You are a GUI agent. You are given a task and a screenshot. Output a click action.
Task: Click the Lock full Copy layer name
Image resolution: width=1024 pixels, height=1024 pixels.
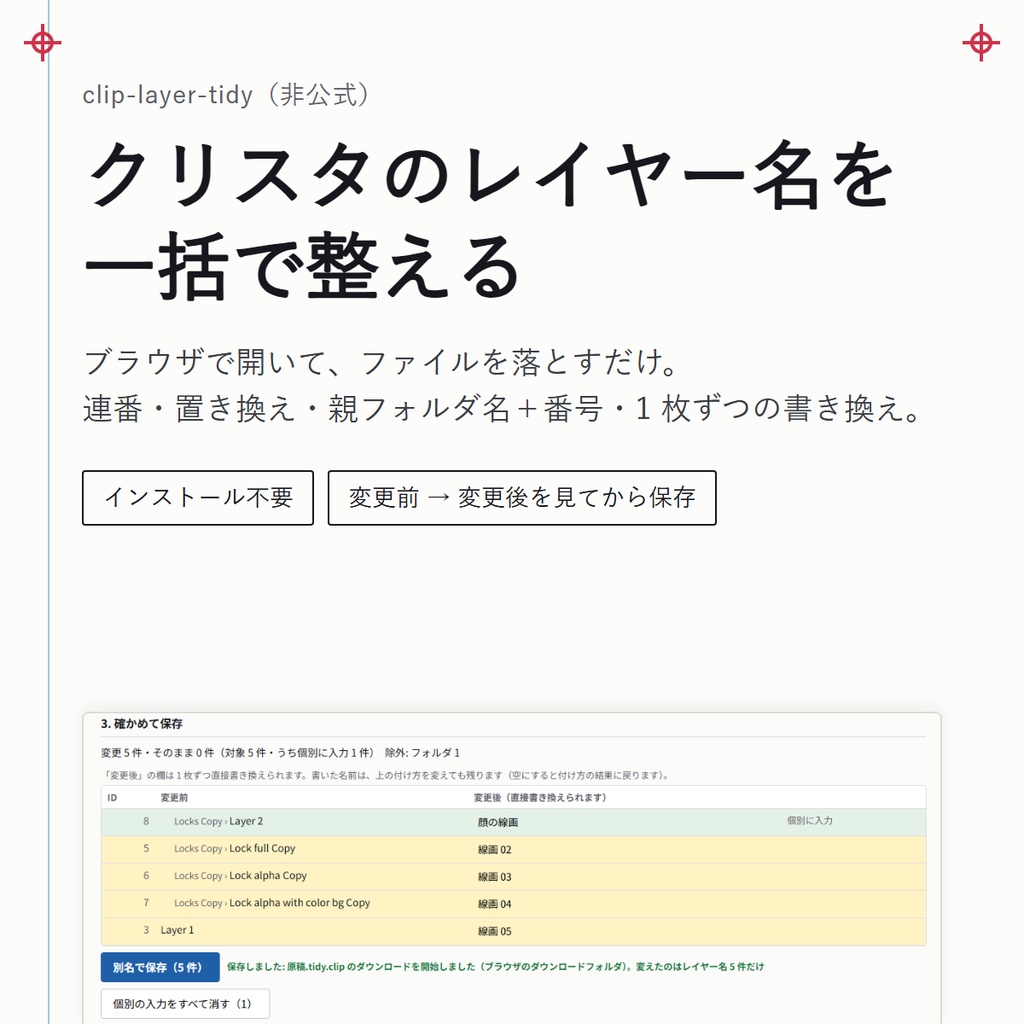pos(262,848)
